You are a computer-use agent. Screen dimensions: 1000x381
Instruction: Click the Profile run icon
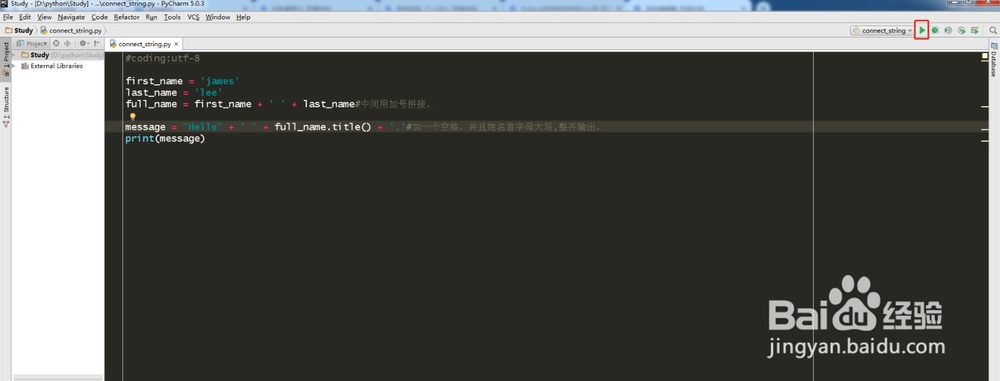point(961,30)
